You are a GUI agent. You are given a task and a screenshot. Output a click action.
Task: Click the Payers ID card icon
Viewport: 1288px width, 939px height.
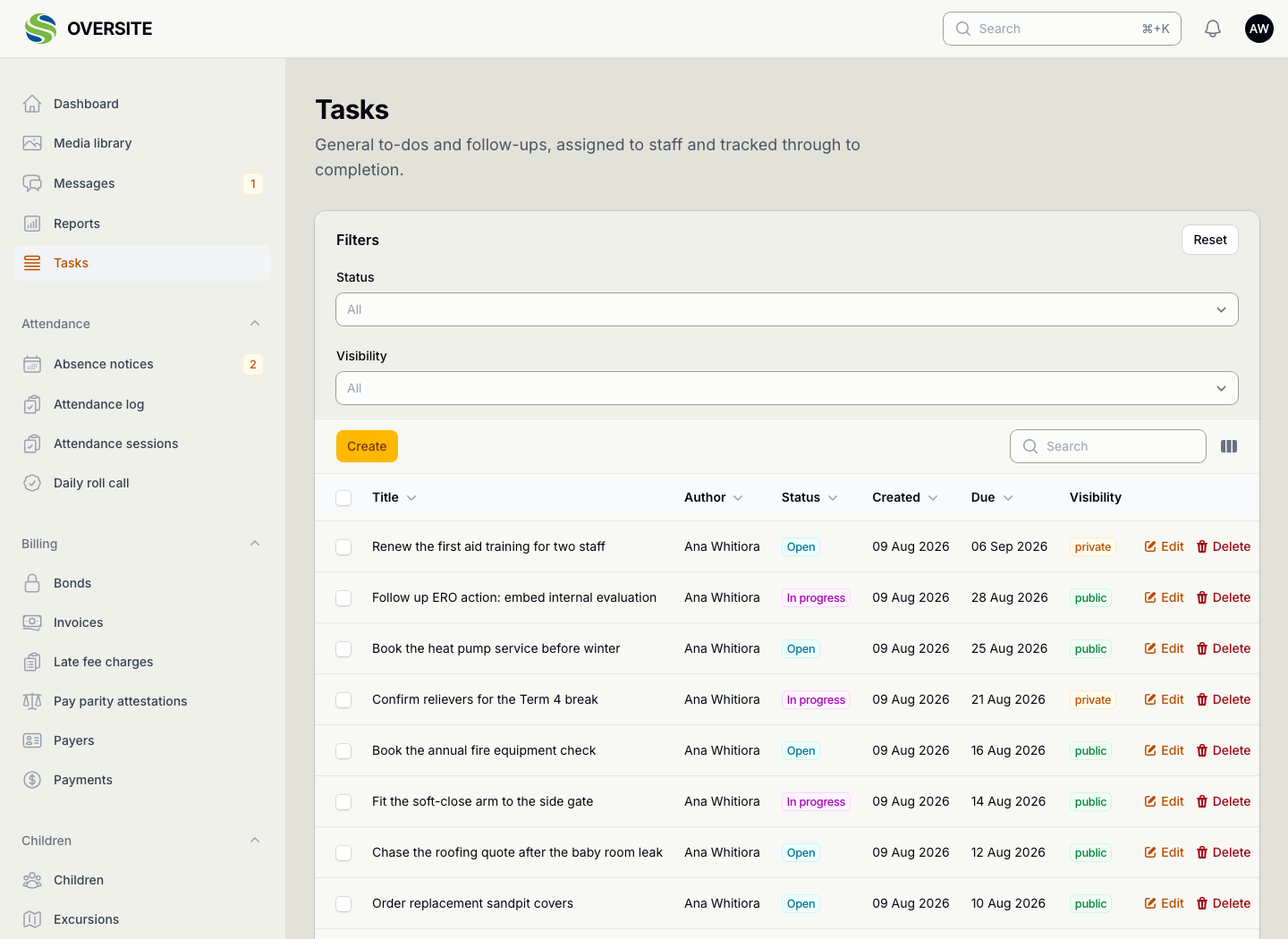point(32,740)
